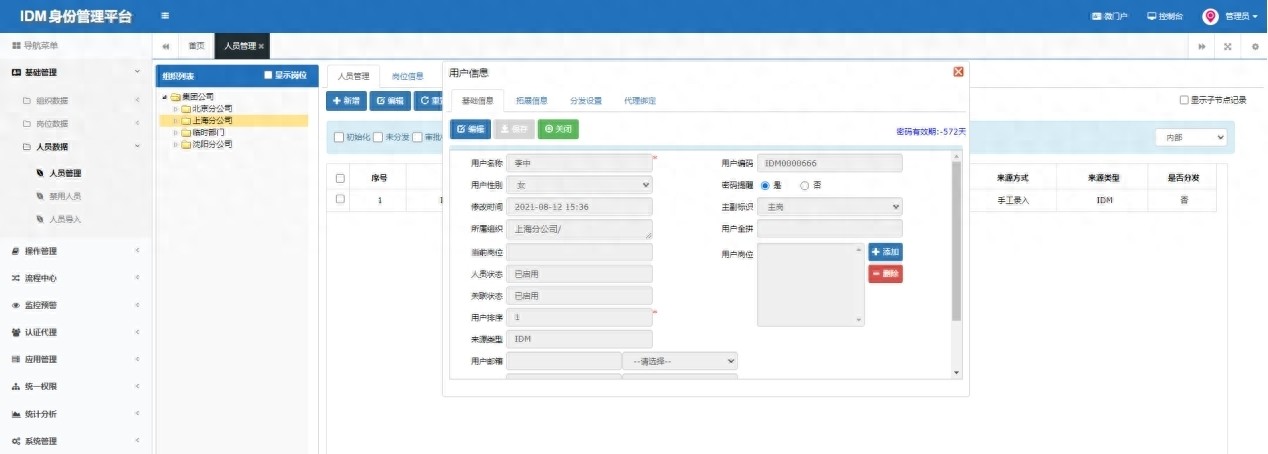
Task: Open the 微门户 portal icon link
Action: coord(1109,16)
